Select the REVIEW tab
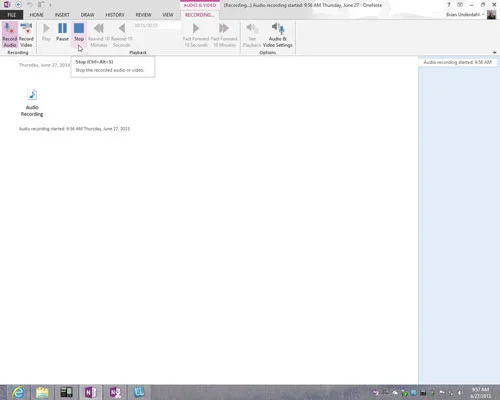This screenshot has width=500, height=400. point(144,15)
